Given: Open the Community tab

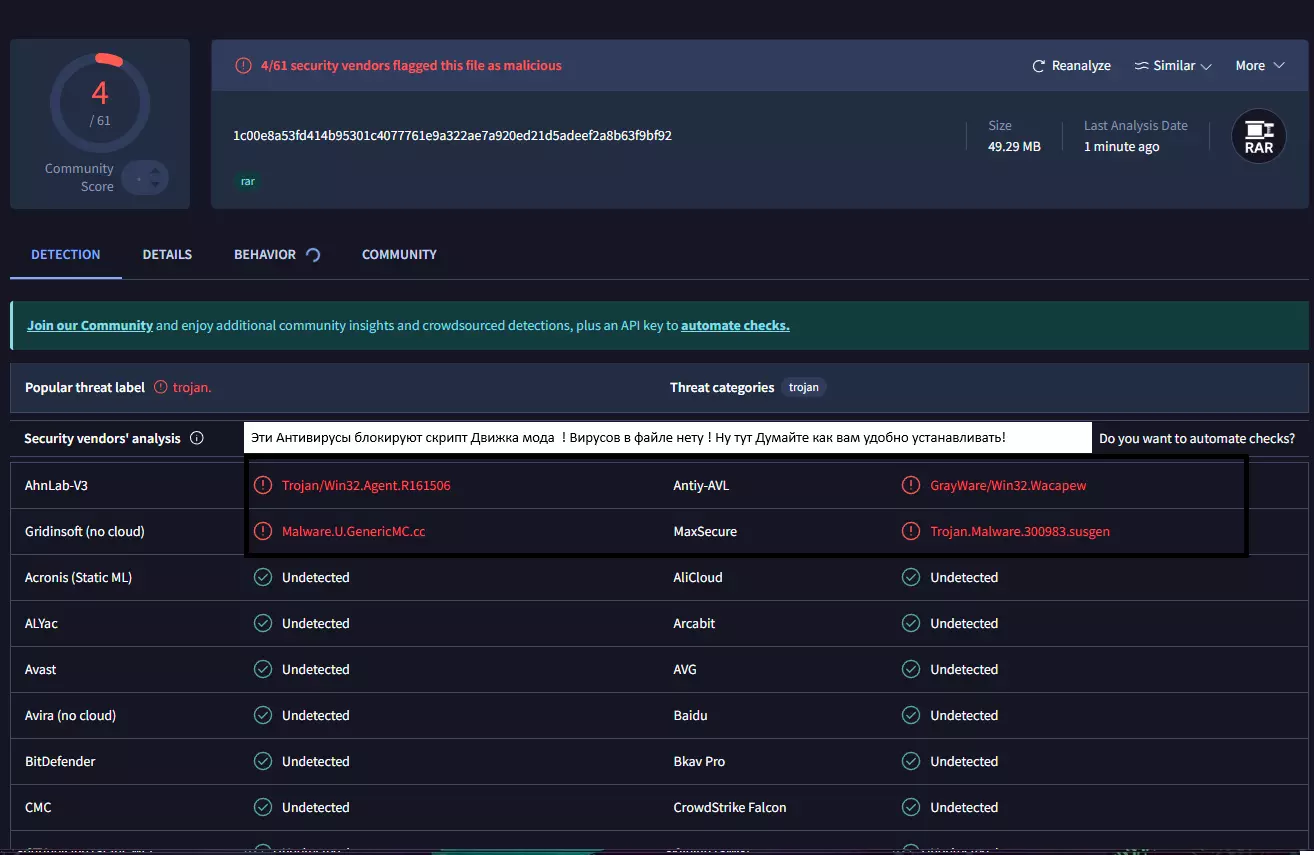Looking at the screenshot, I should tap(399, 255).
